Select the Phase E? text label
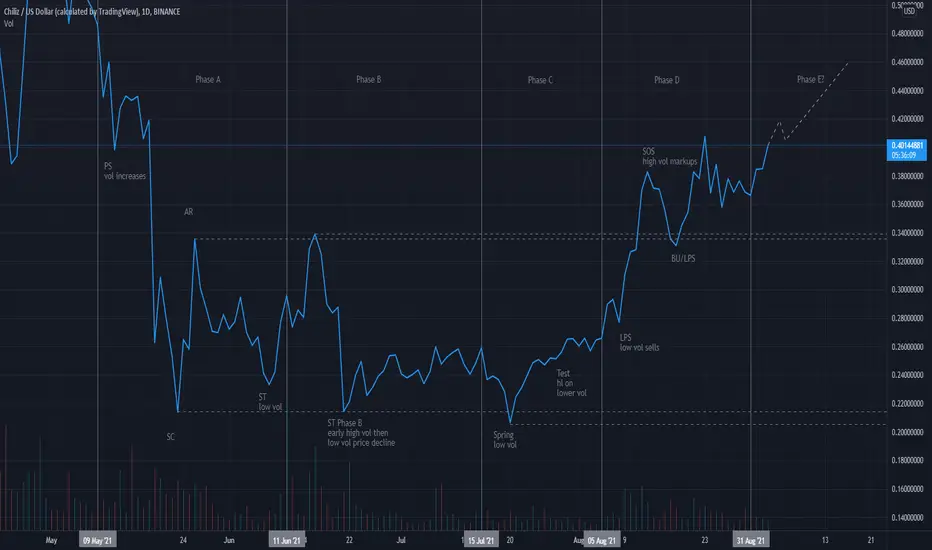This screenshot has height=550, width=932. (x=811, y=79)
